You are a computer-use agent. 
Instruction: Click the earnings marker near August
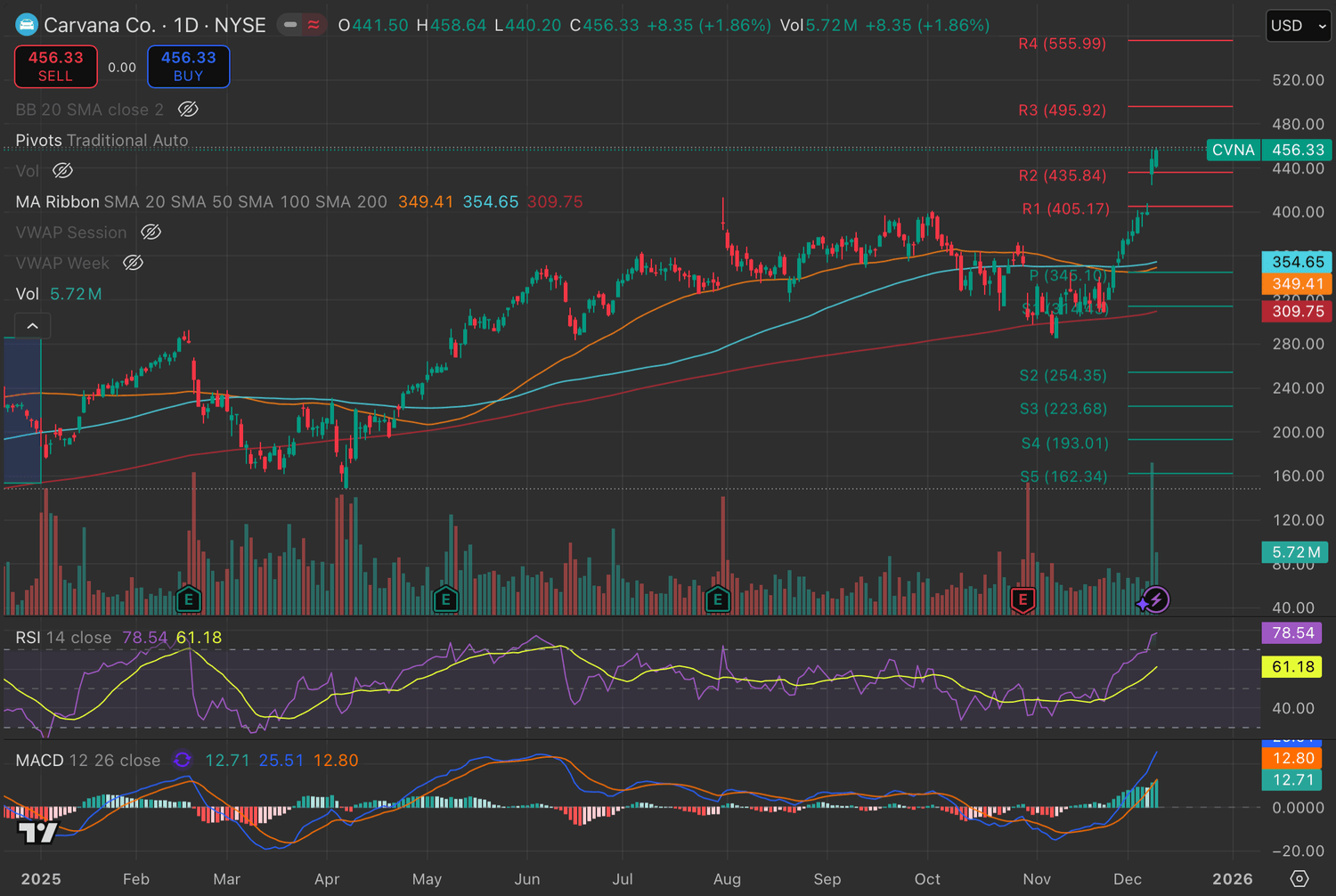pyautogui.click(x=718, y=599)
